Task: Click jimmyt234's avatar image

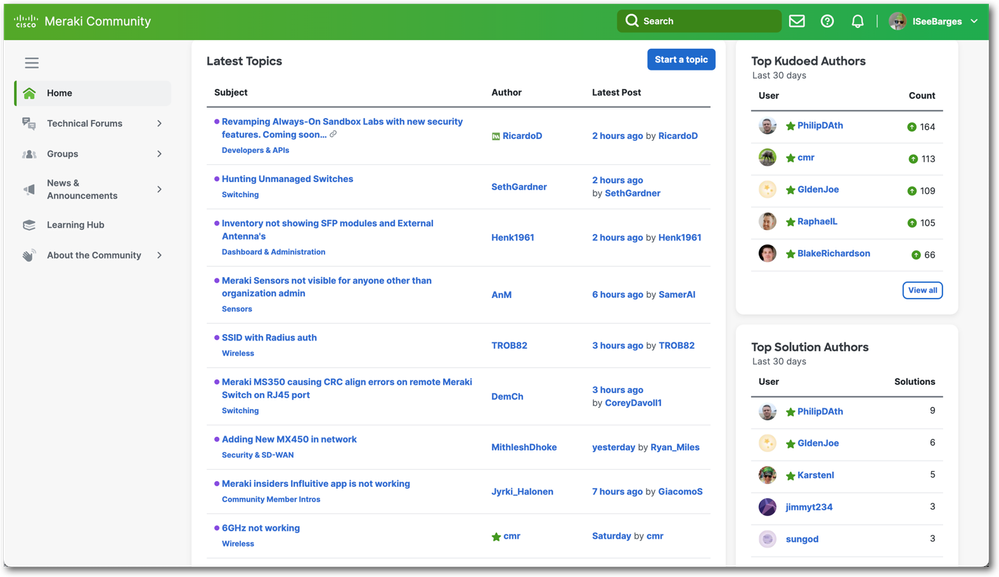Action: pyautogui.click(x=767, y=506)
